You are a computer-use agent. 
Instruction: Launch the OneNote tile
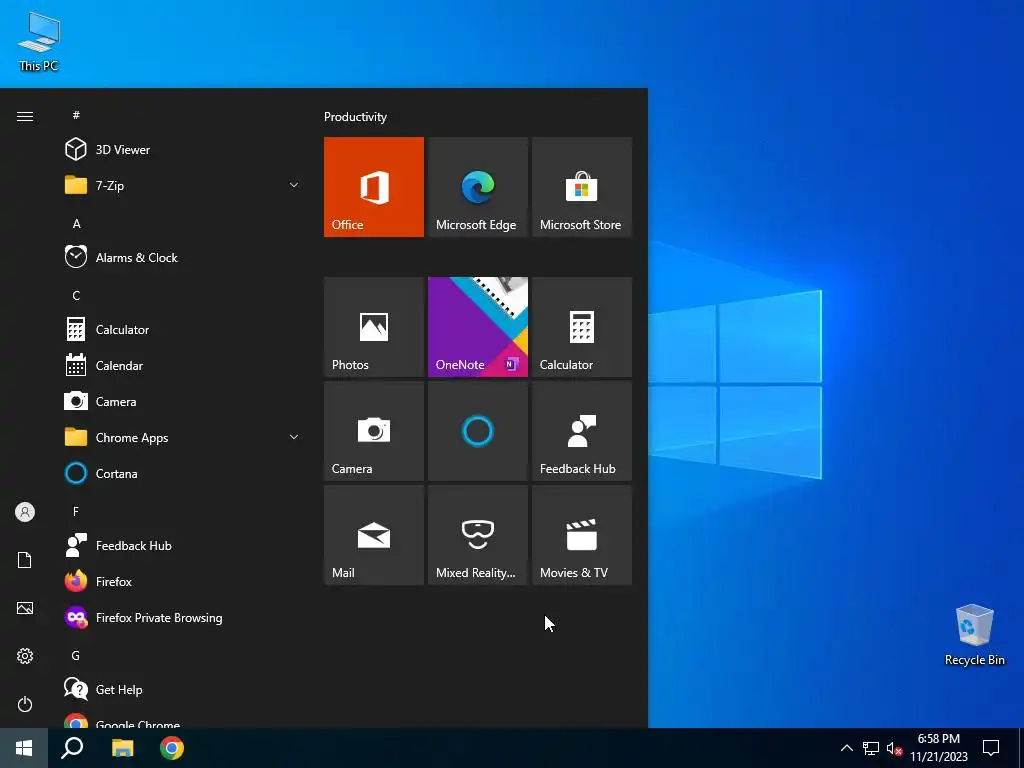click(x=477, y=327)
